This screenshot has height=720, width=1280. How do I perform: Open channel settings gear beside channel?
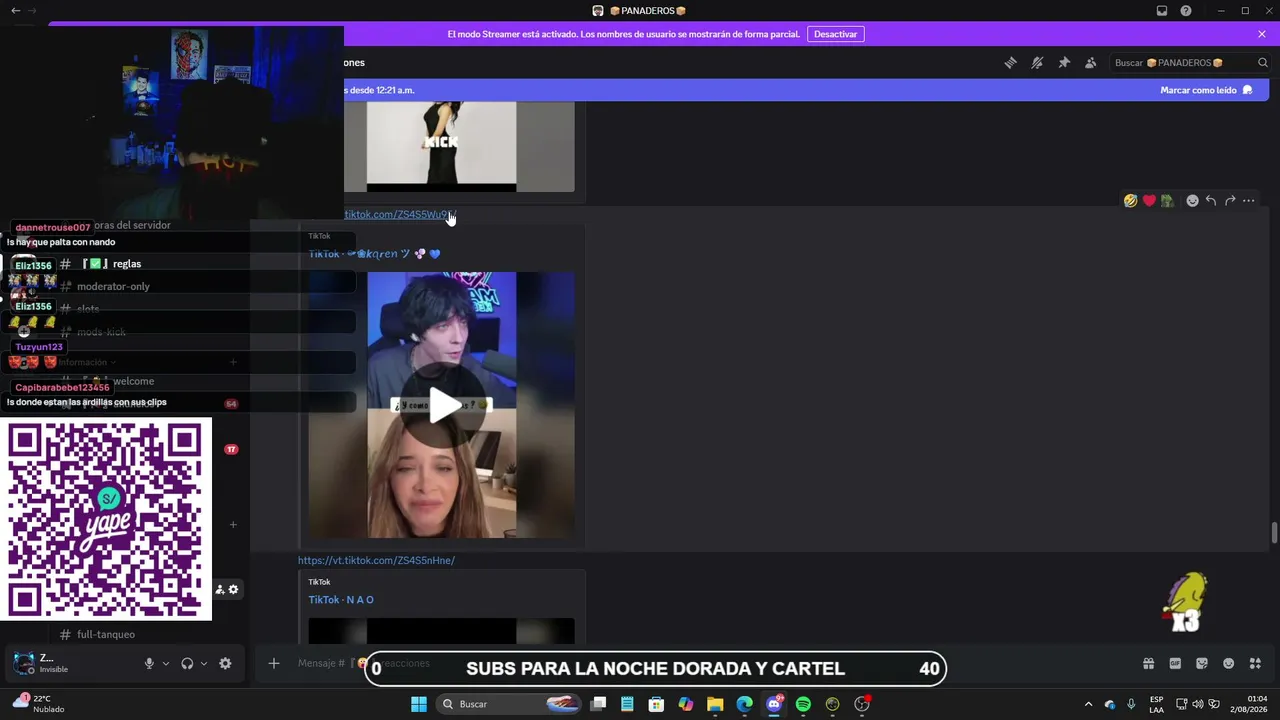pyautogui.click(x=234, y=590)
